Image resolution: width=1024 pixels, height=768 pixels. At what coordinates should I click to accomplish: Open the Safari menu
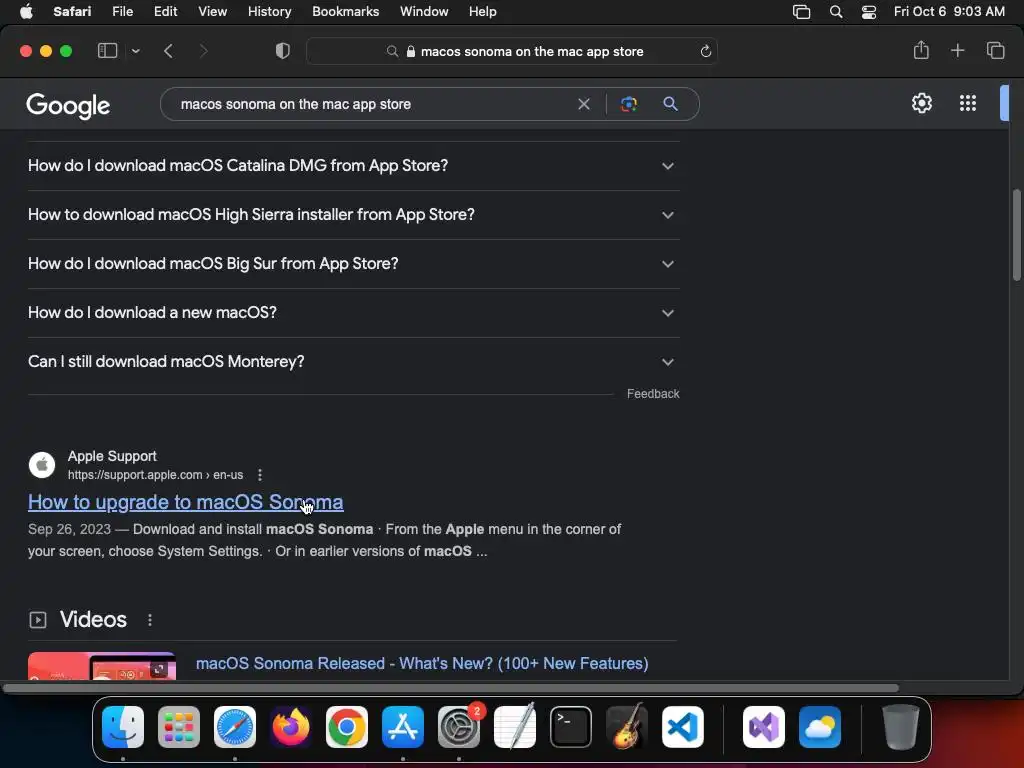[72, 12]
